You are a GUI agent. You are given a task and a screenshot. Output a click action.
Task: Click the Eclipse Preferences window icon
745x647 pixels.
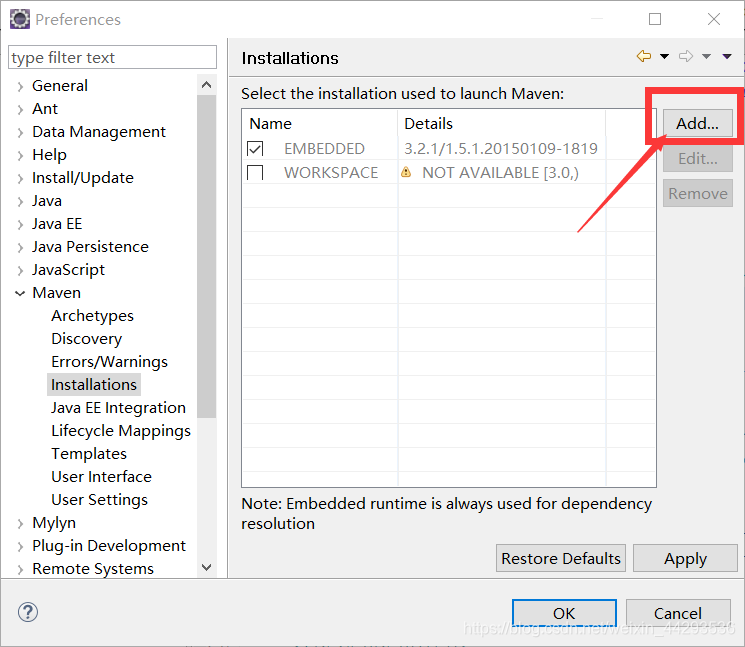[20, 19]
